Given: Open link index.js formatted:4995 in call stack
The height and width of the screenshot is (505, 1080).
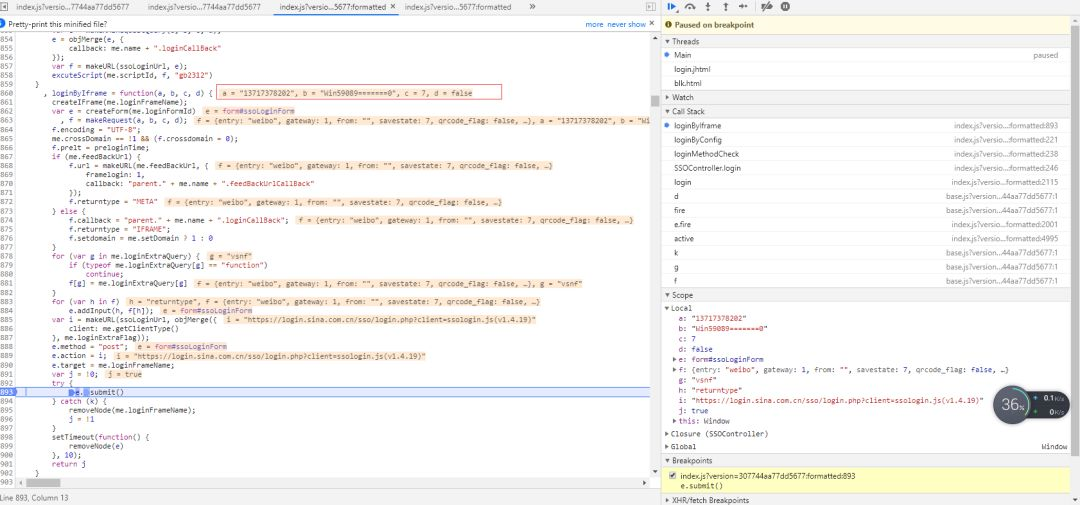Looking at the screenshot, I should click(x=1004, y=238).
